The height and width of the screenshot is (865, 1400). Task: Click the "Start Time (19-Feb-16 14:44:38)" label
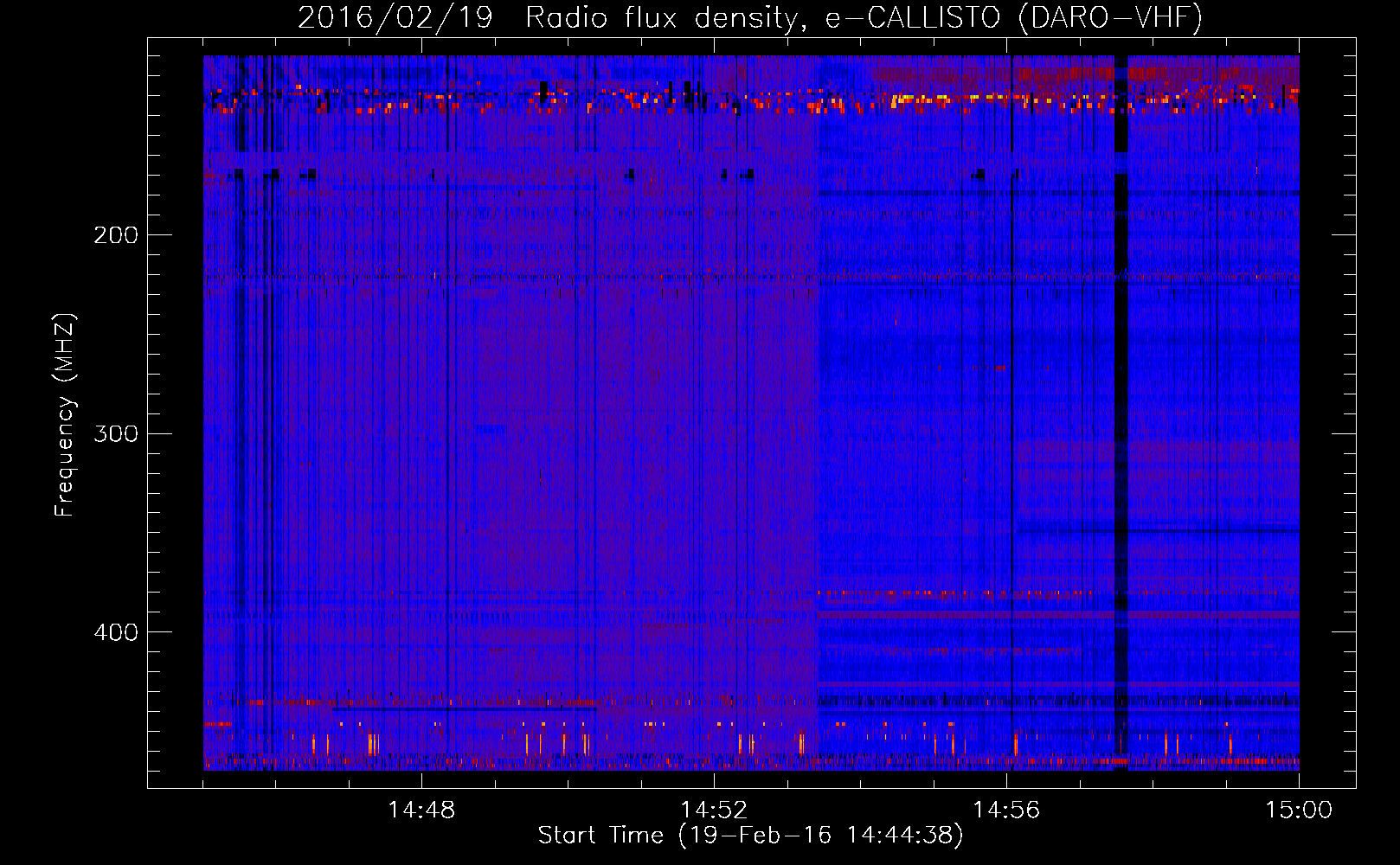750,836
